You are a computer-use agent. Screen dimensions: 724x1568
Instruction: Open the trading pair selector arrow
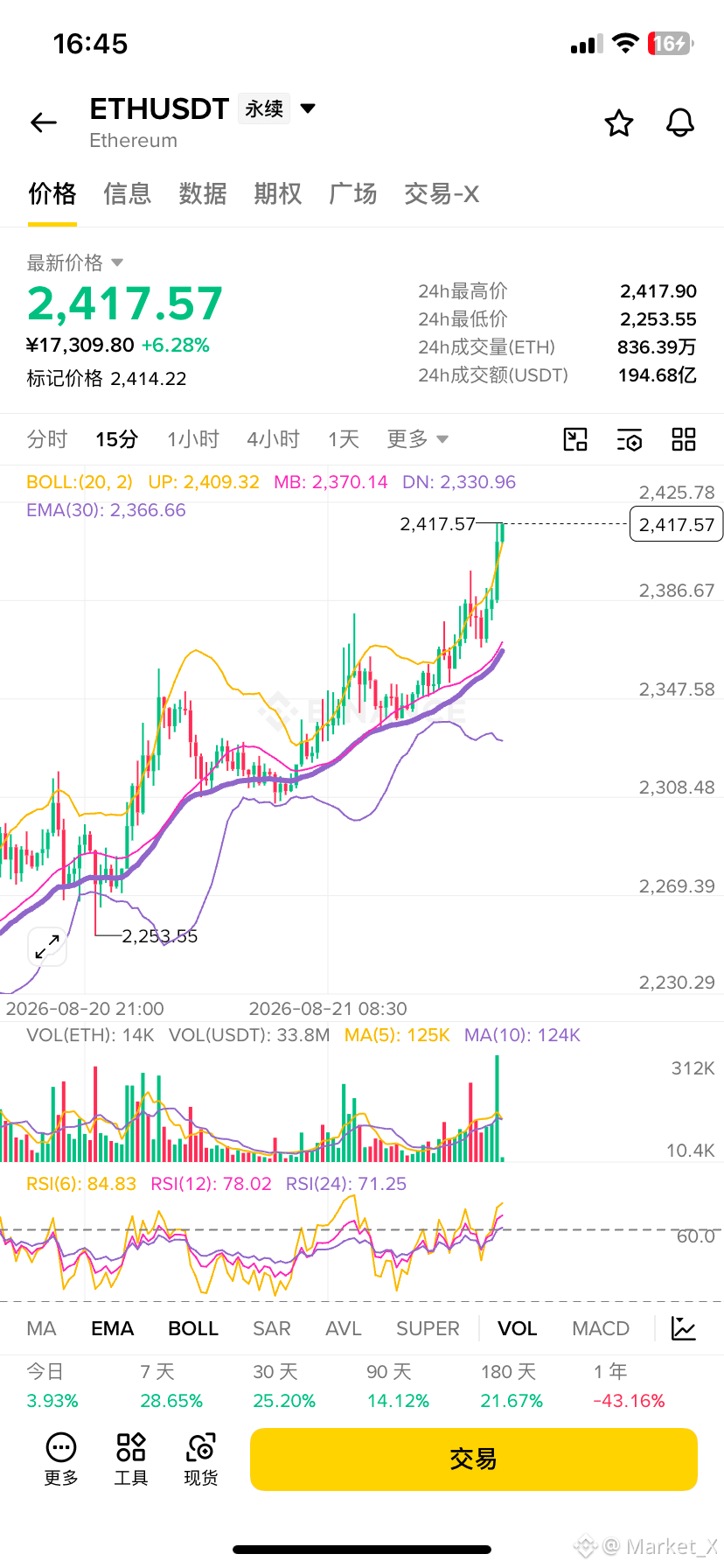308,108
